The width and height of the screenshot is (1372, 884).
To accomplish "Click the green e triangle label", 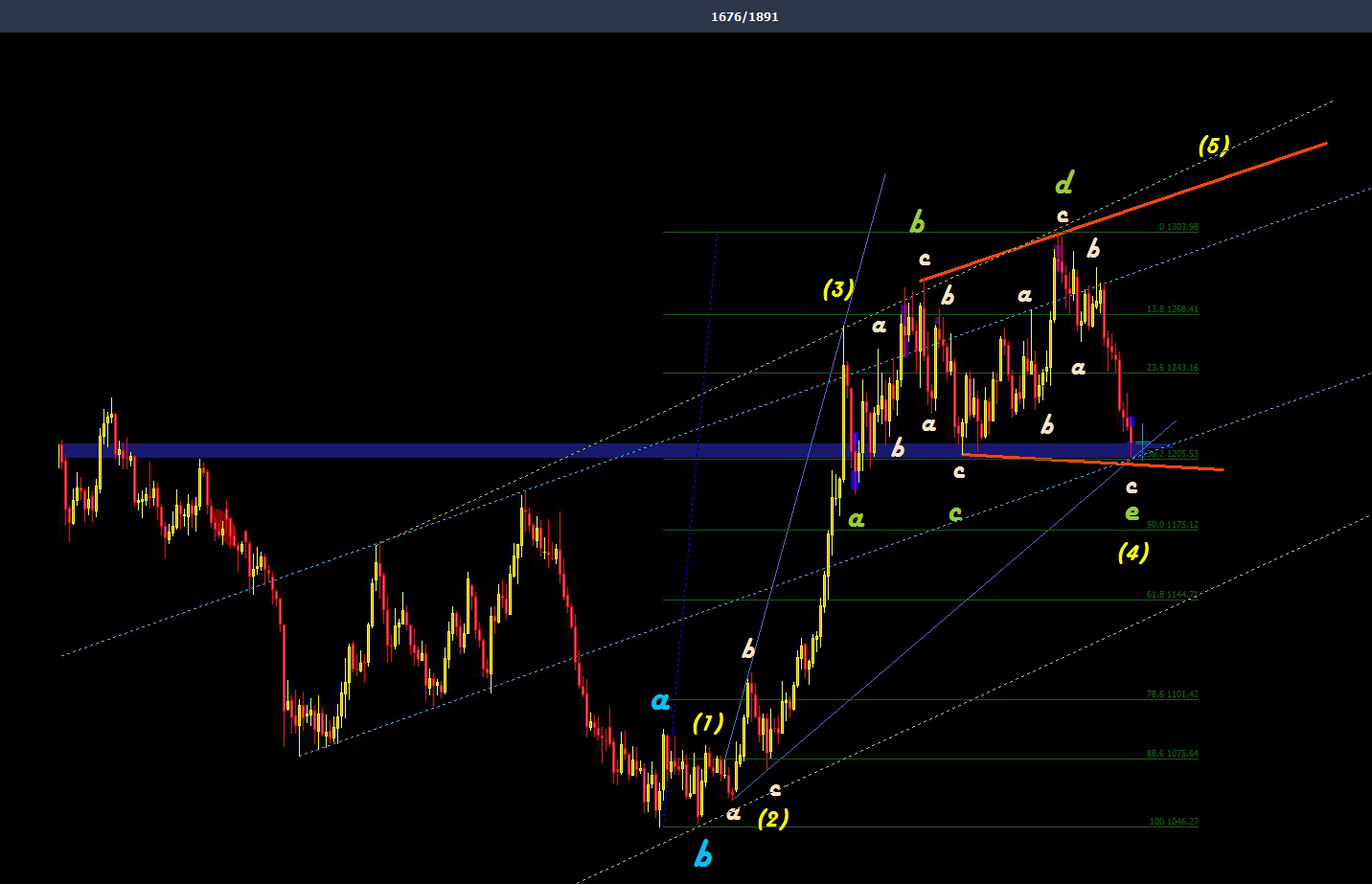I will point(1132,512).
